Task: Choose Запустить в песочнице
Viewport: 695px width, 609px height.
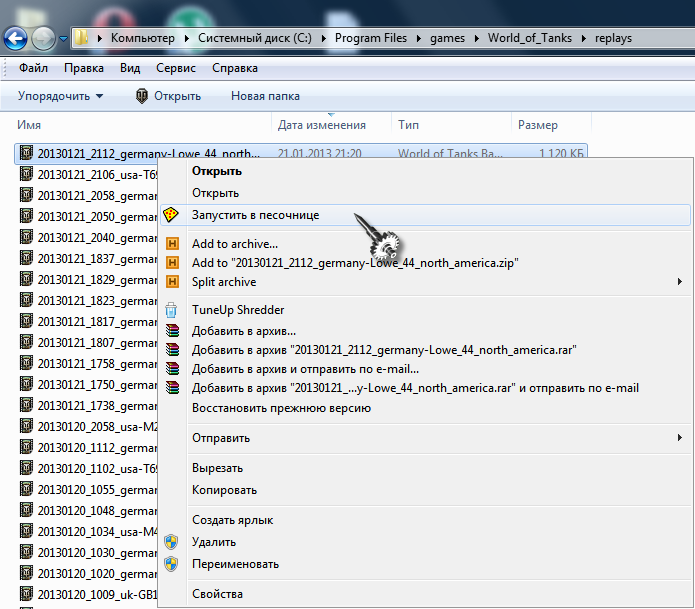Action: pos(426,215)
